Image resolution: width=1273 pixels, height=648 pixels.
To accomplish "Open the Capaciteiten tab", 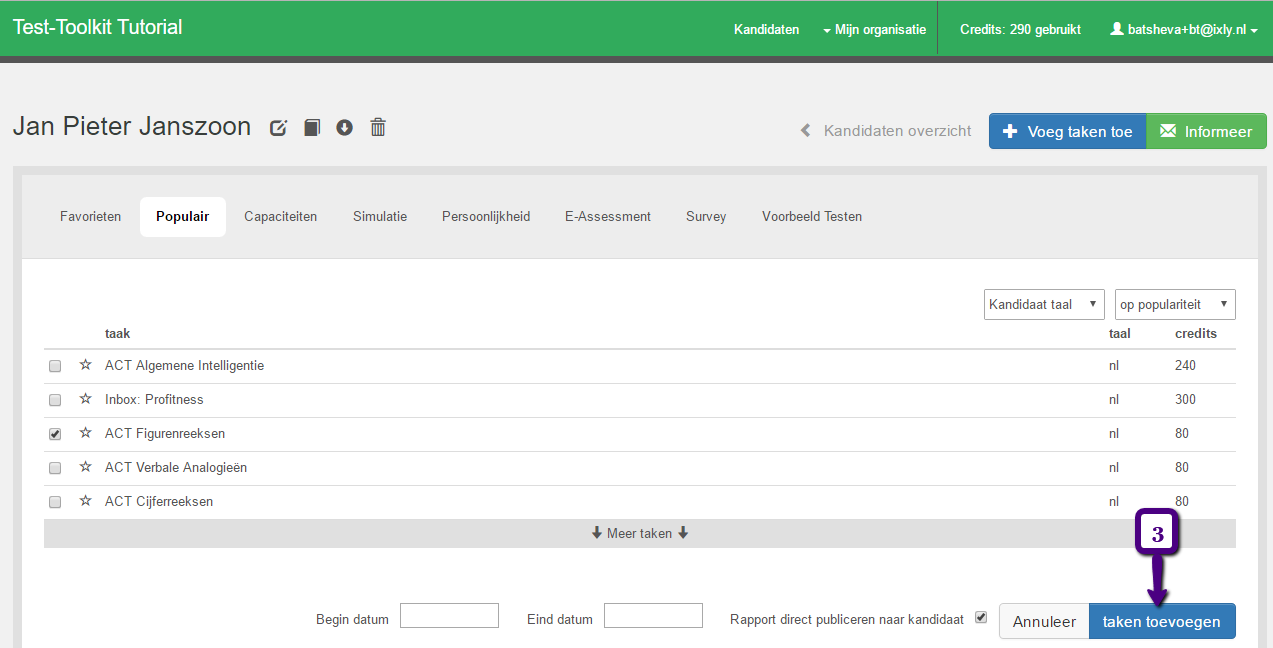I will coord(281,216).
